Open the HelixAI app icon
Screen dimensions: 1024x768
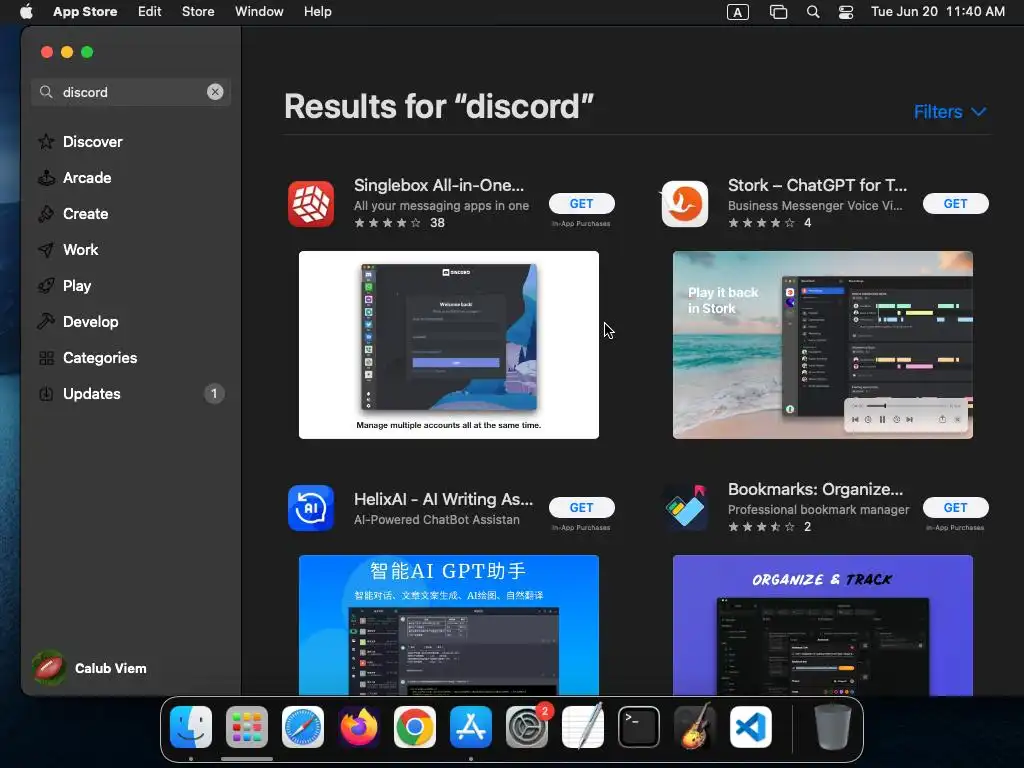click(x=311, y=508)
